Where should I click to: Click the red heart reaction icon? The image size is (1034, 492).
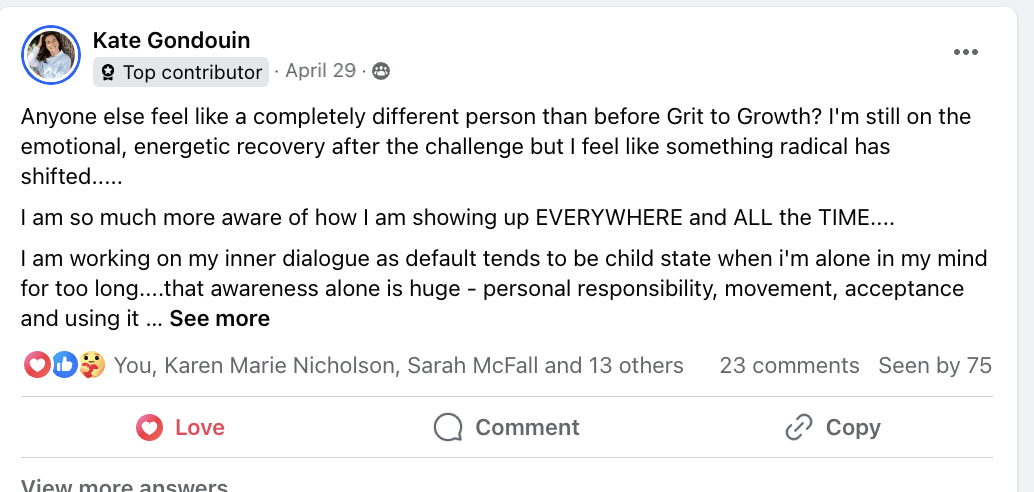[36, 366]
